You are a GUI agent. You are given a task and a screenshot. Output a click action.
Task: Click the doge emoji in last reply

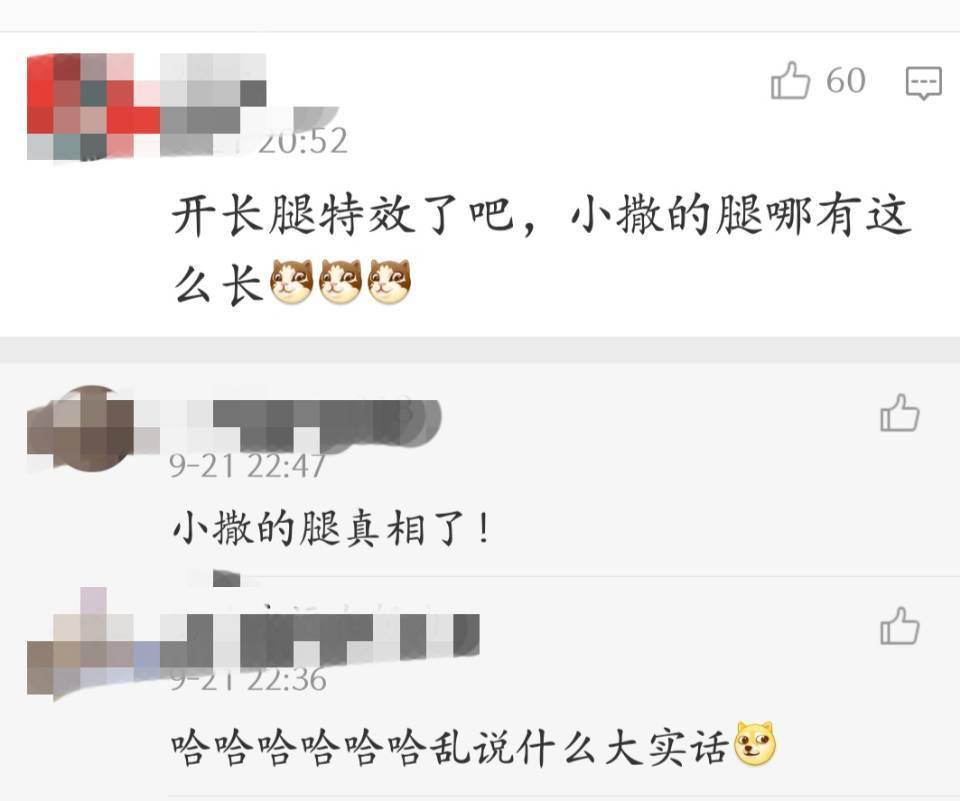click(x=755, y=743)
